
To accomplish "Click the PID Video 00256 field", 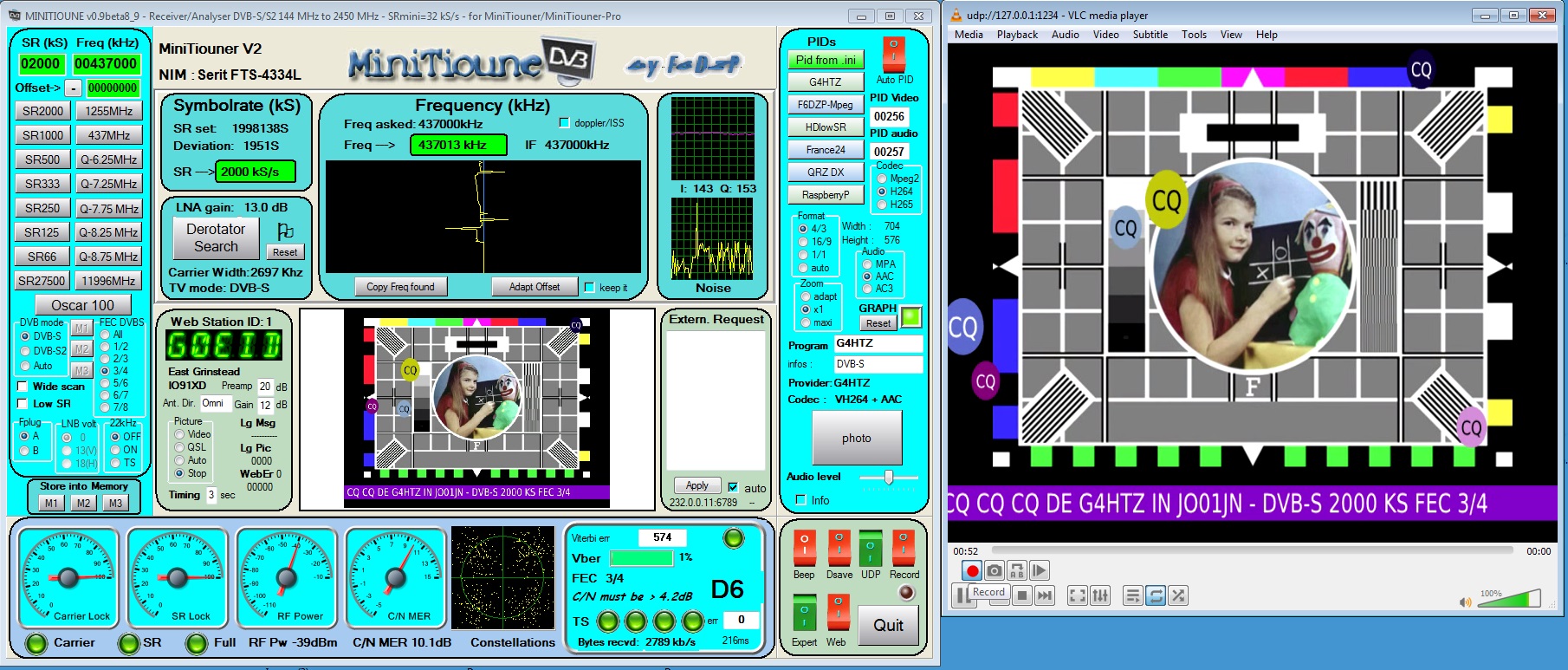I will pyautogui.click(x=889, y=116).
